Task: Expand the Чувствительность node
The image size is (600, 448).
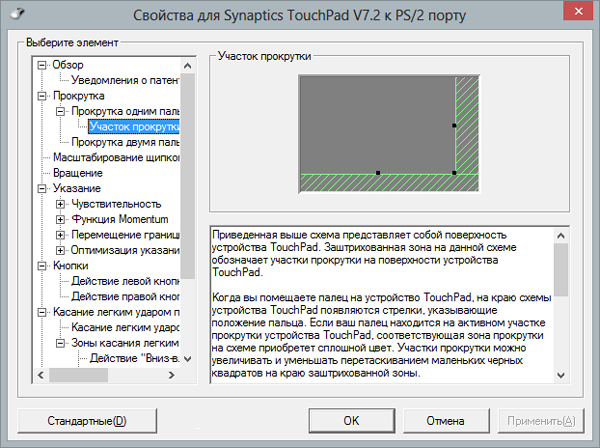Action: [x=61, y=204]
